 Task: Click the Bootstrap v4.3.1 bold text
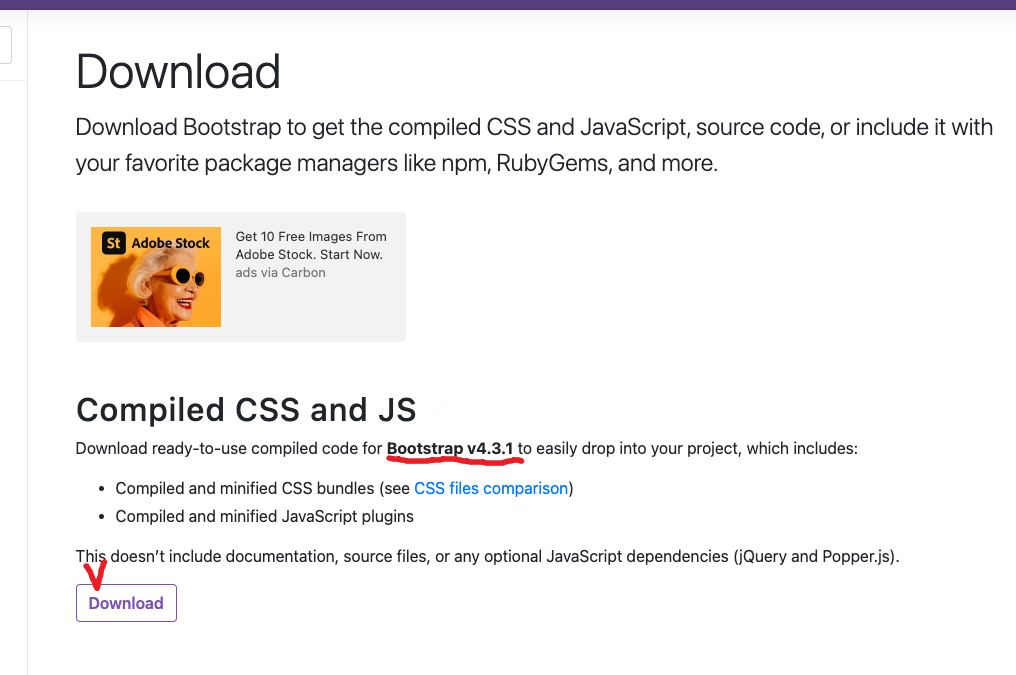450,448
